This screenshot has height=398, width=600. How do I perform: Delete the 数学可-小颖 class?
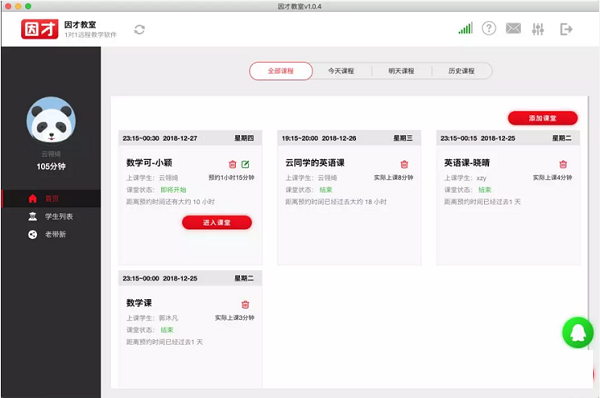(x=232, y=165)
